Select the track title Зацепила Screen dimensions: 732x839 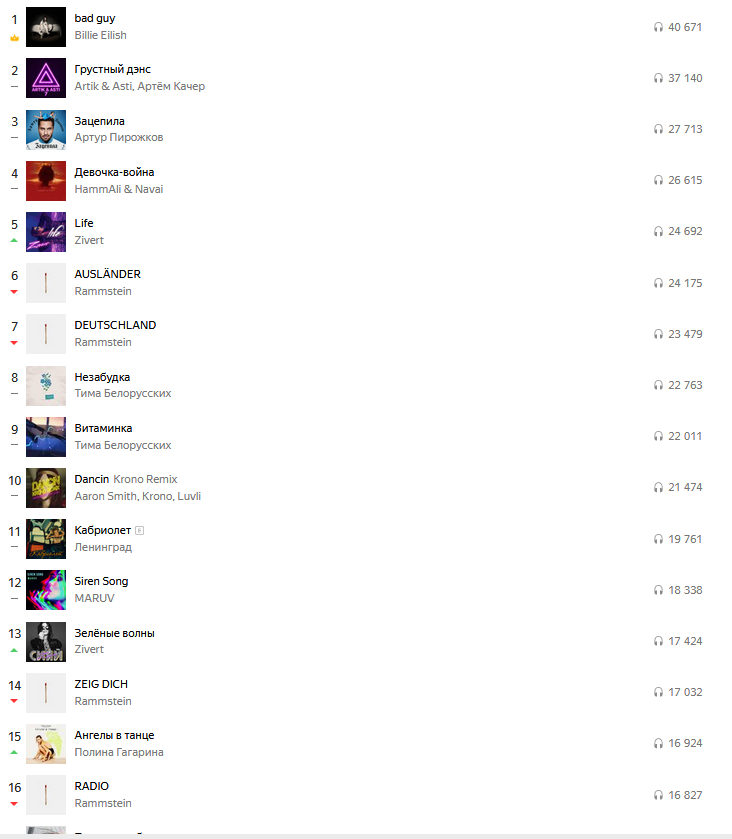(x=100, y=121)
